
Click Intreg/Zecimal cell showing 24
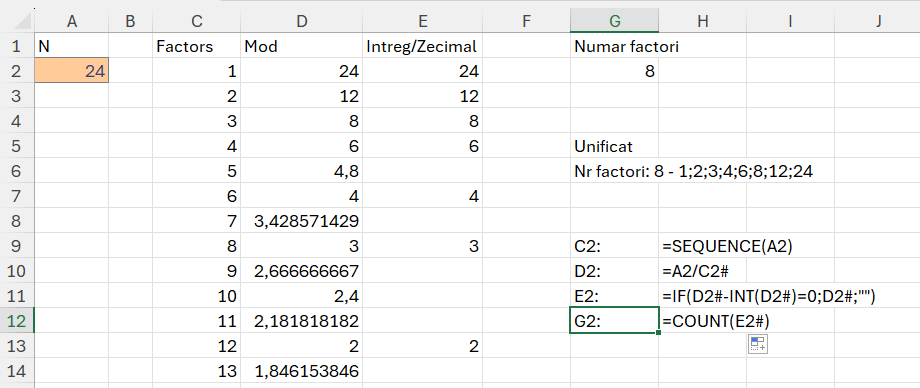coord(422,71)
